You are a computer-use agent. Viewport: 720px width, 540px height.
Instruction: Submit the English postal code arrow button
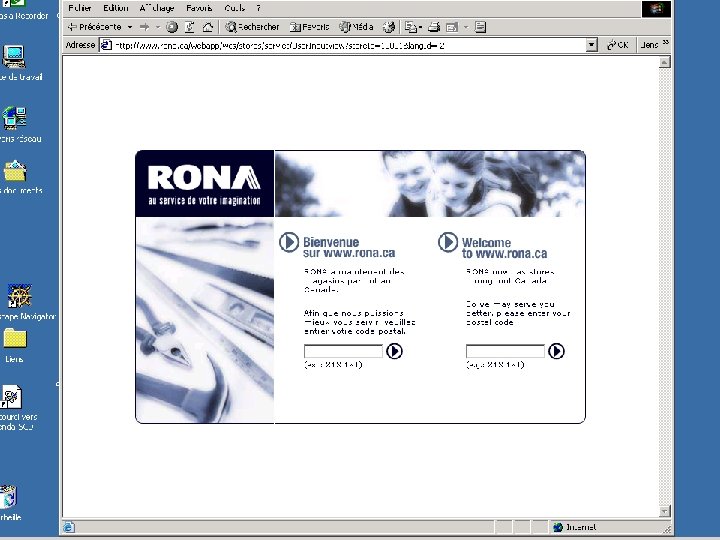556,351
